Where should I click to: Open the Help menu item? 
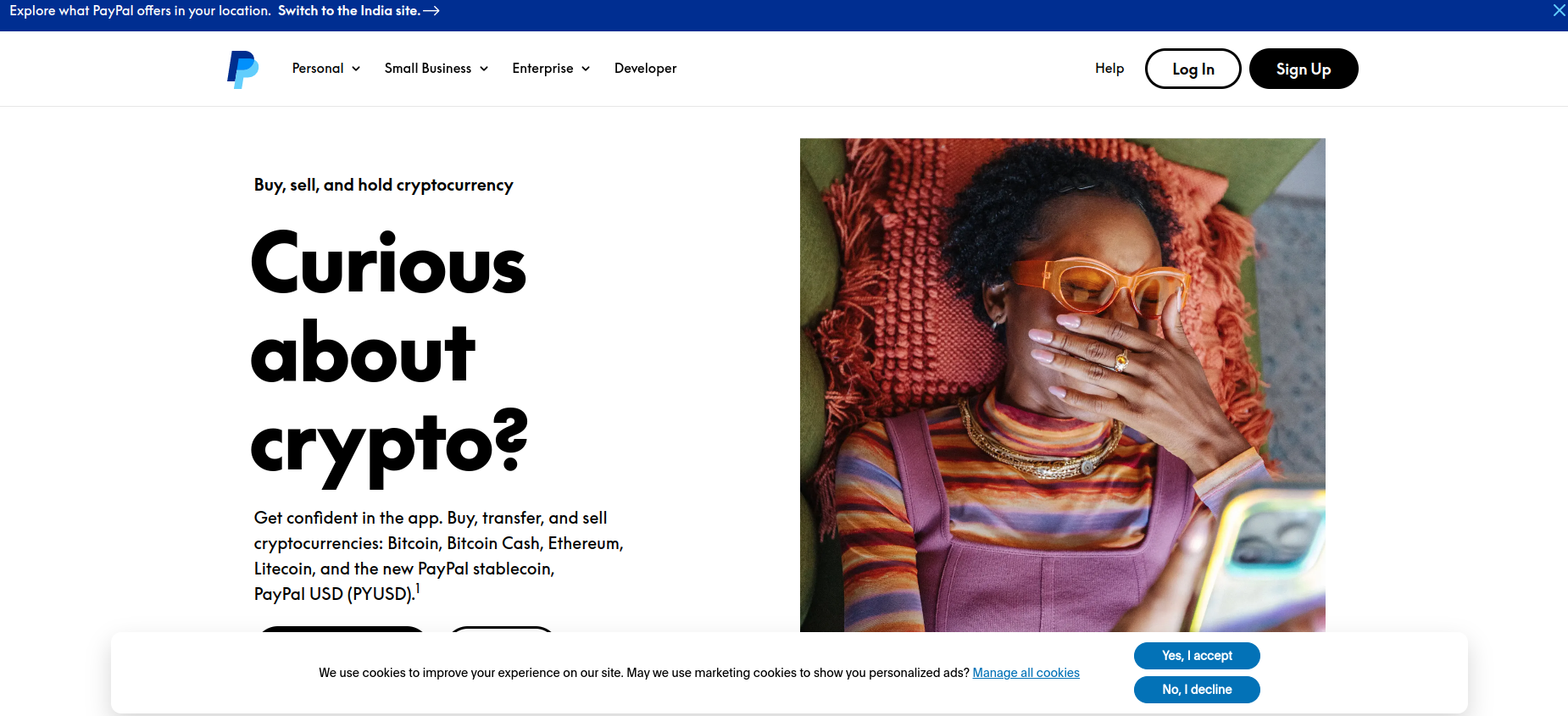pos(1109,69)
